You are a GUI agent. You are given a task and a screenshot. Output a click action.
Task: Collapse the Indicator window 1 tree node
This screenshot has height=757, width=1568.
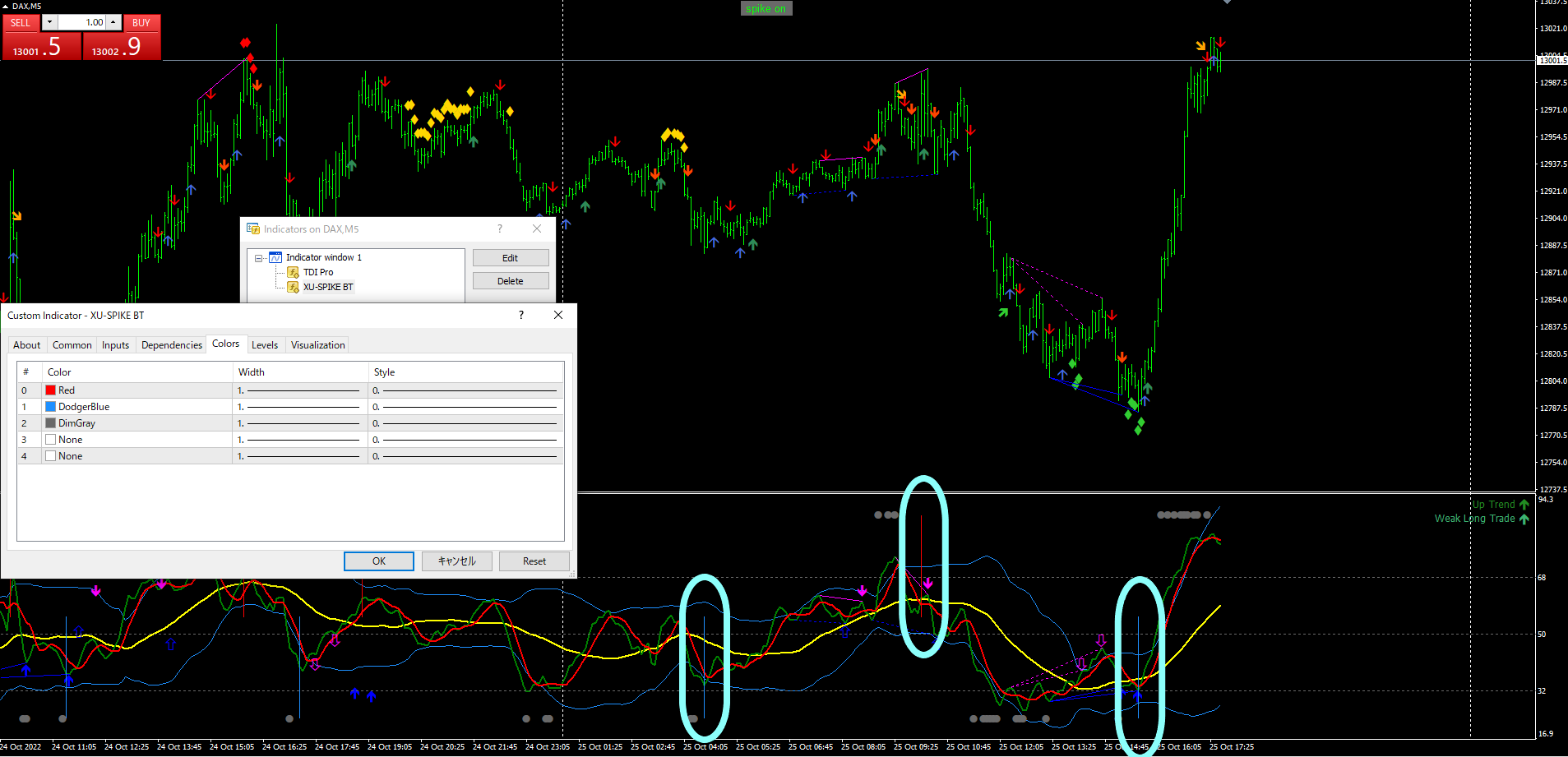click(258, 258)
